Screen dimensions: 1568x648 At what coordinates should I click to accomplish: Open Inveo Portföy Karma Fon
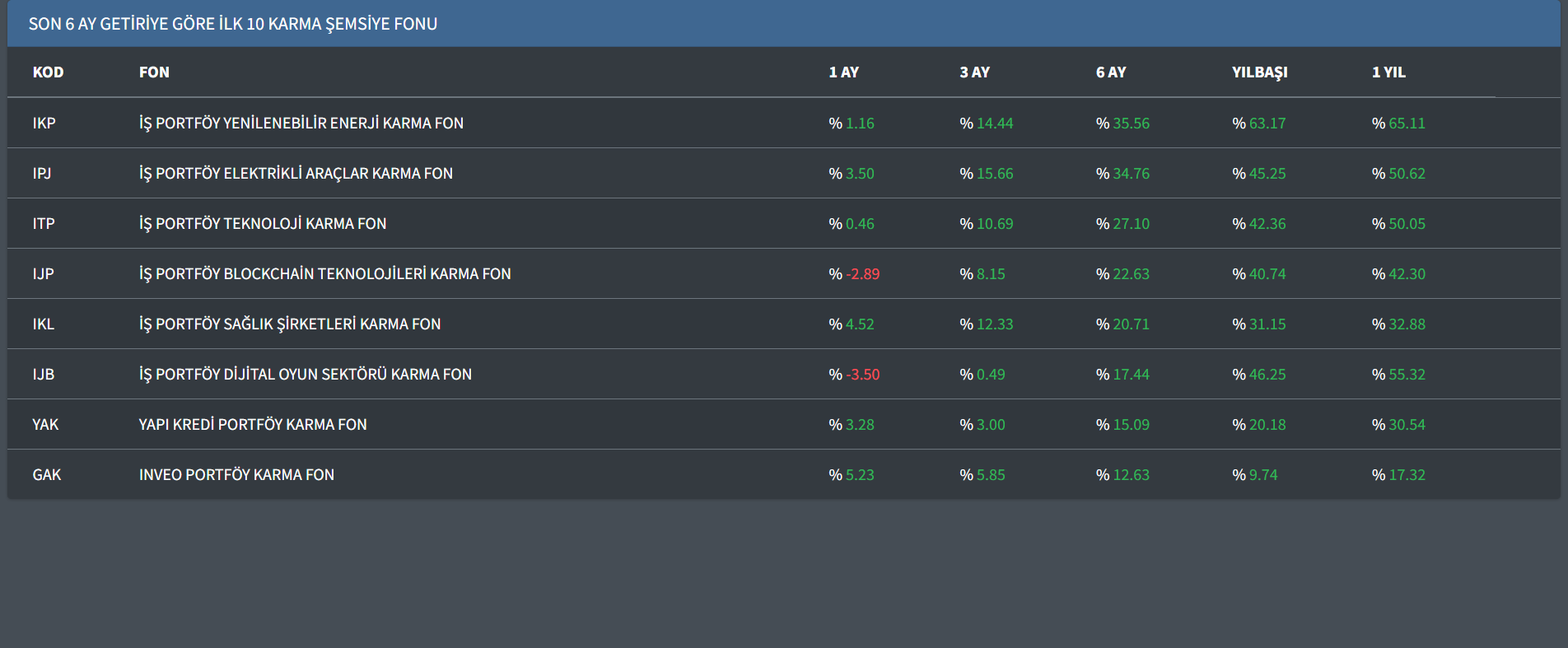coord(236,475)
